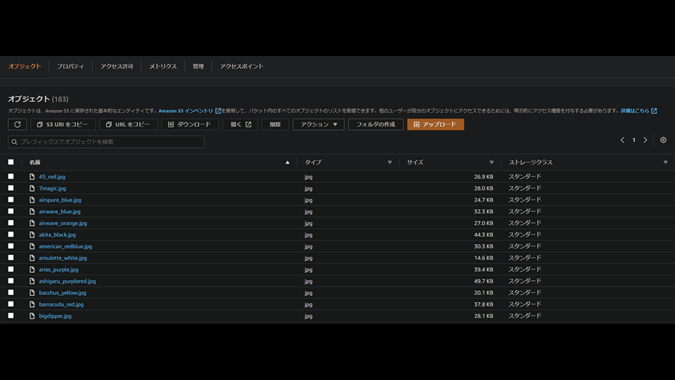This screenshot has height=380, width=675.
Task: Focus the prefix object search field
Action: 106,142
